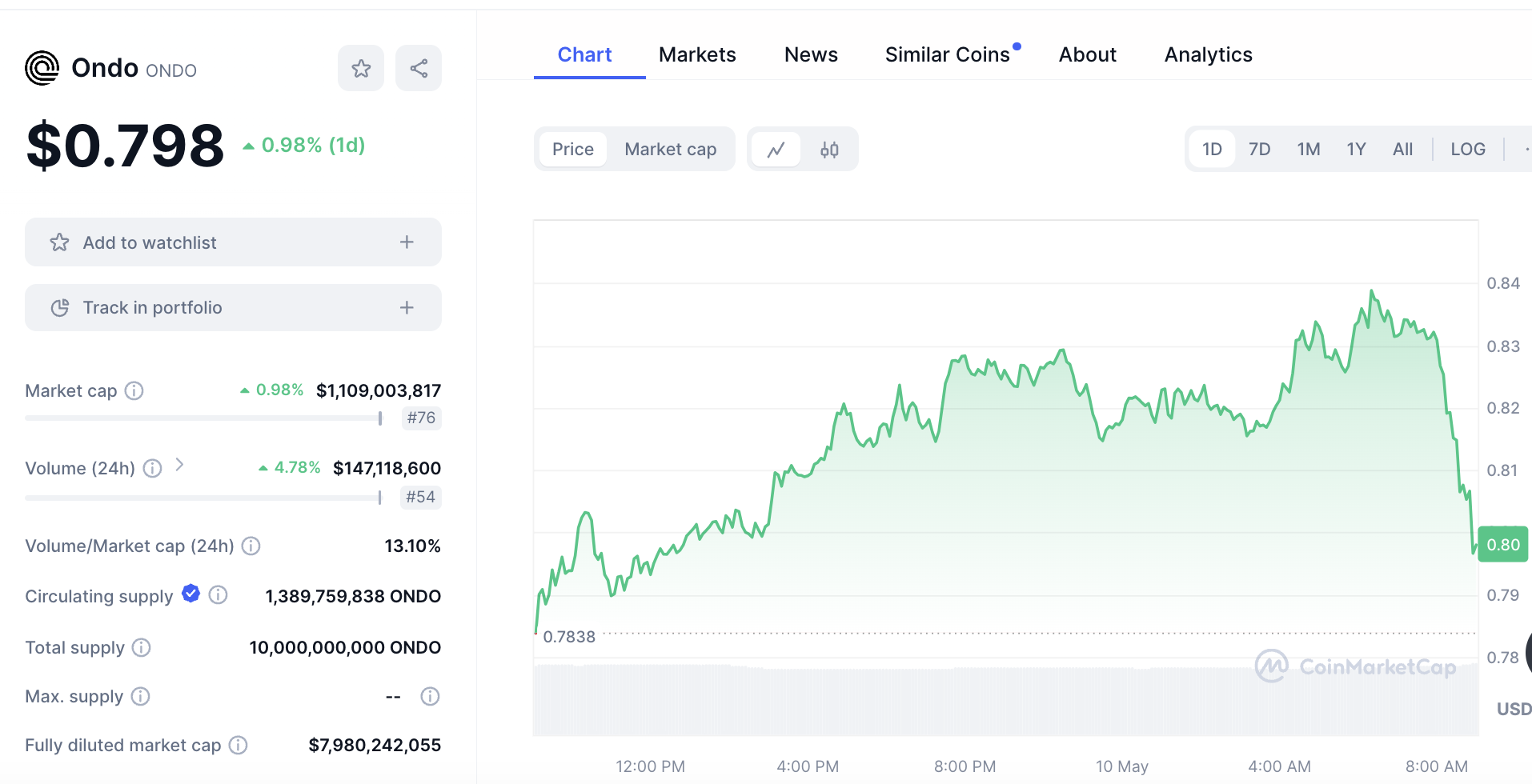Click the Fully diluted market cap info icon
This screenshot has height=784, width=1532.
pyautogui.click(x=239, y=746)
